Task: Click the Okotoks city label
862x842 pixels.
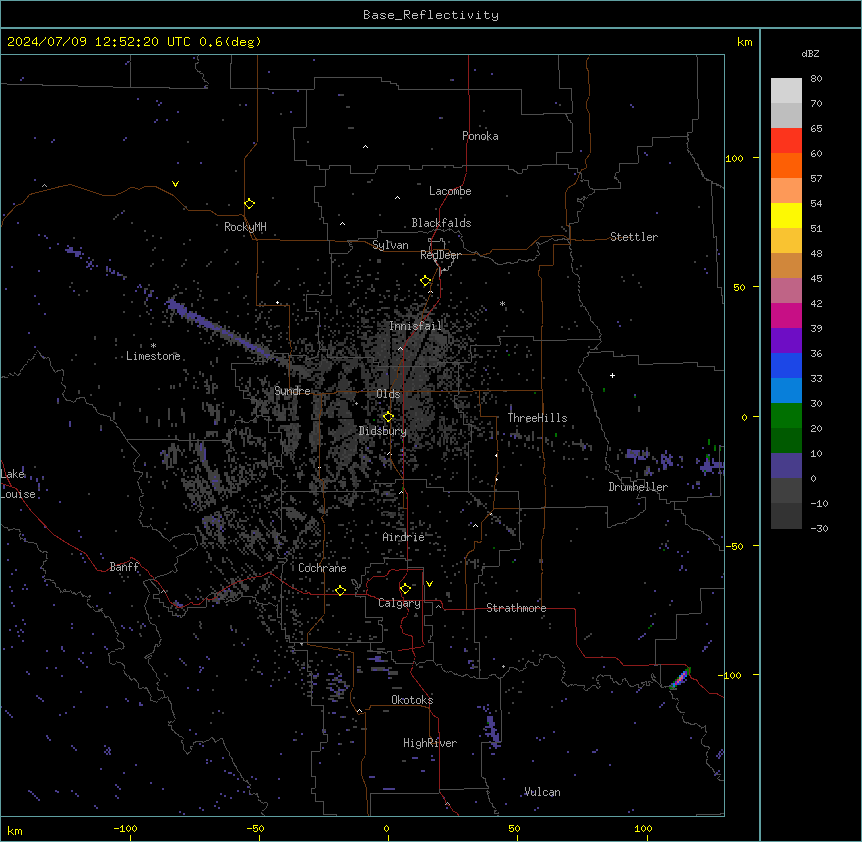Action: click(x=412, y=700)
